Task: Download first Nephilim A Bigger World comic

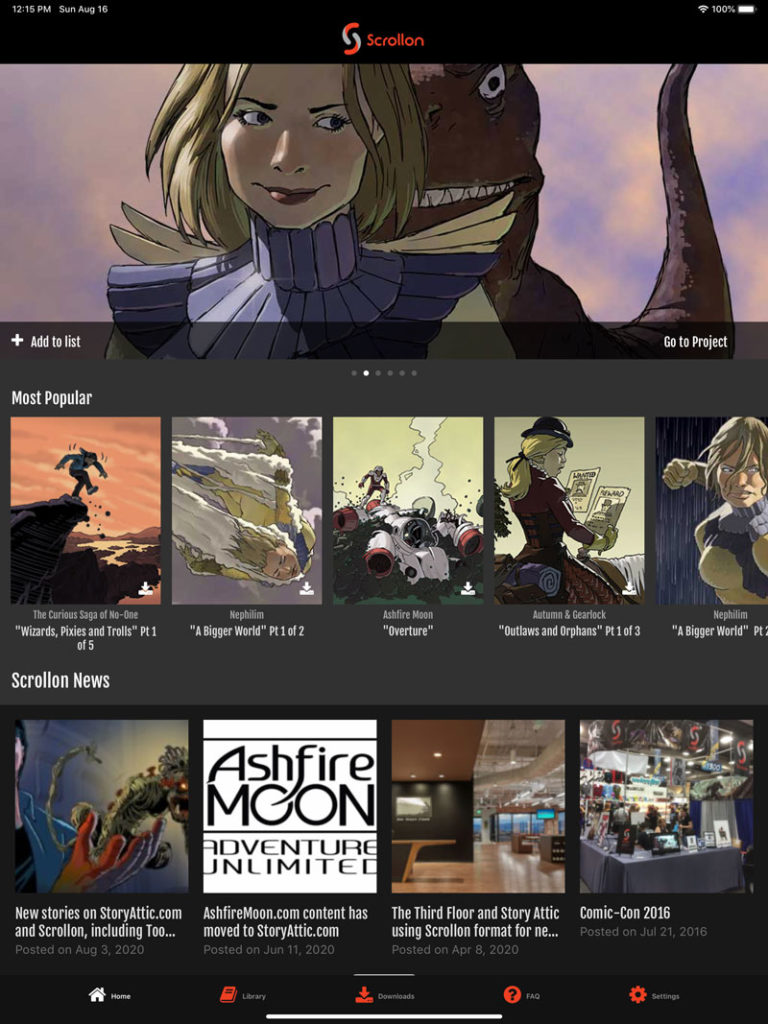Action: pos(306,589)
